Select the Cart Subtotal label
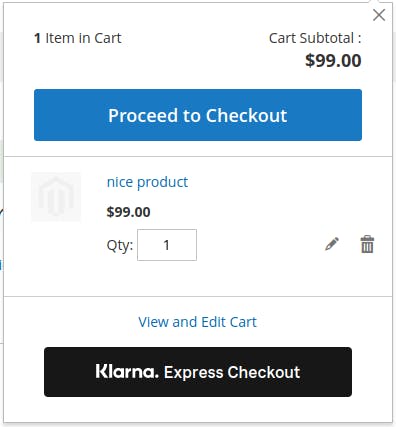 315,38
